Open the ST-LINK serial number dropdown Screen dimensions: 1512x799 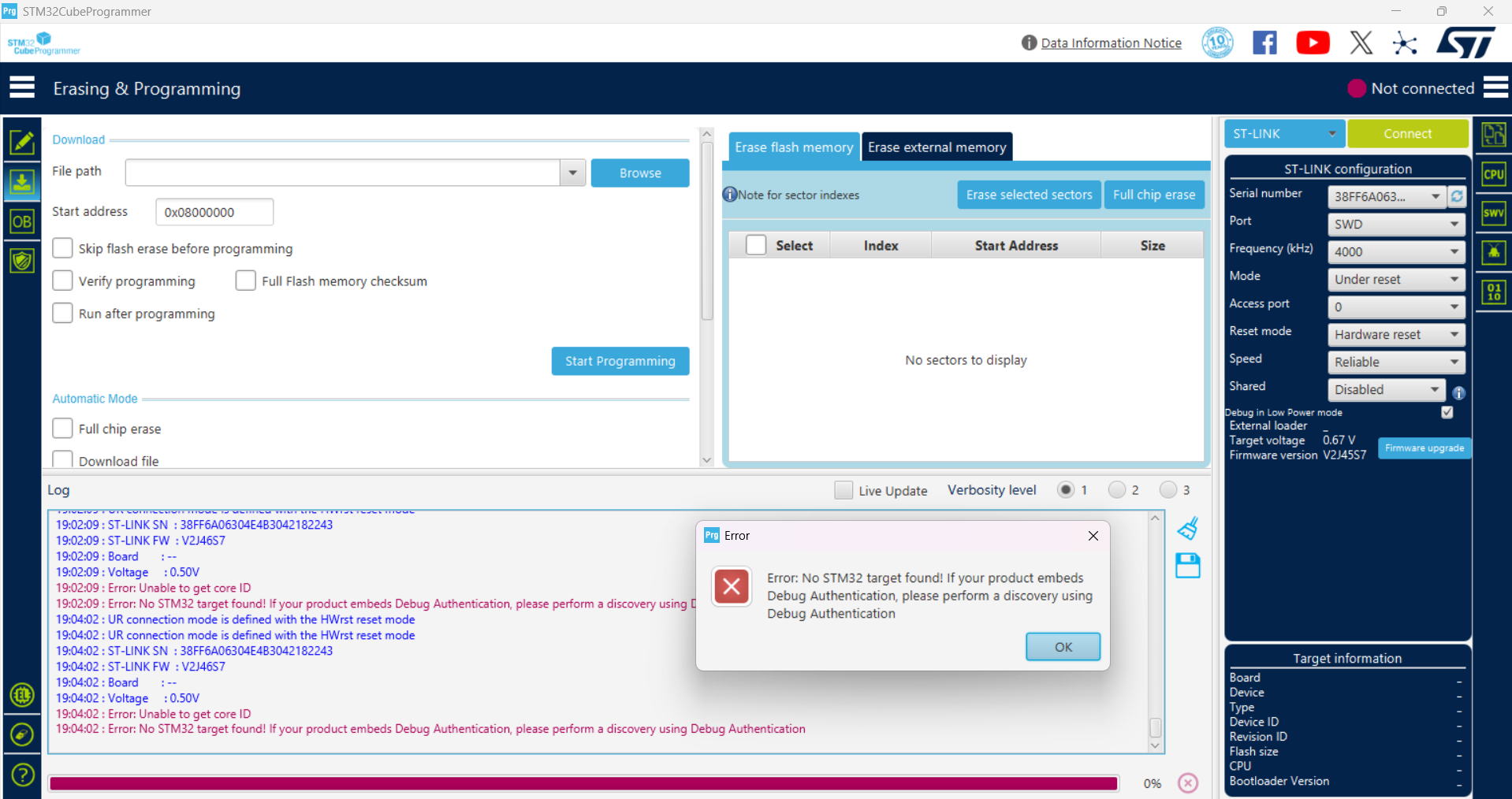(1385, 196)
